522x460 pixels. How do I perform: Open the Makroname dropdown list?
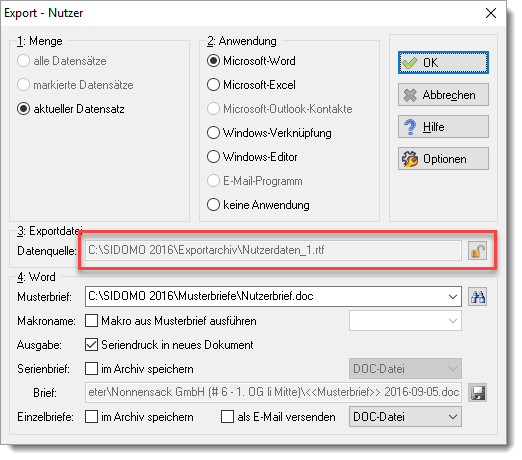click(x=405, y=321)
